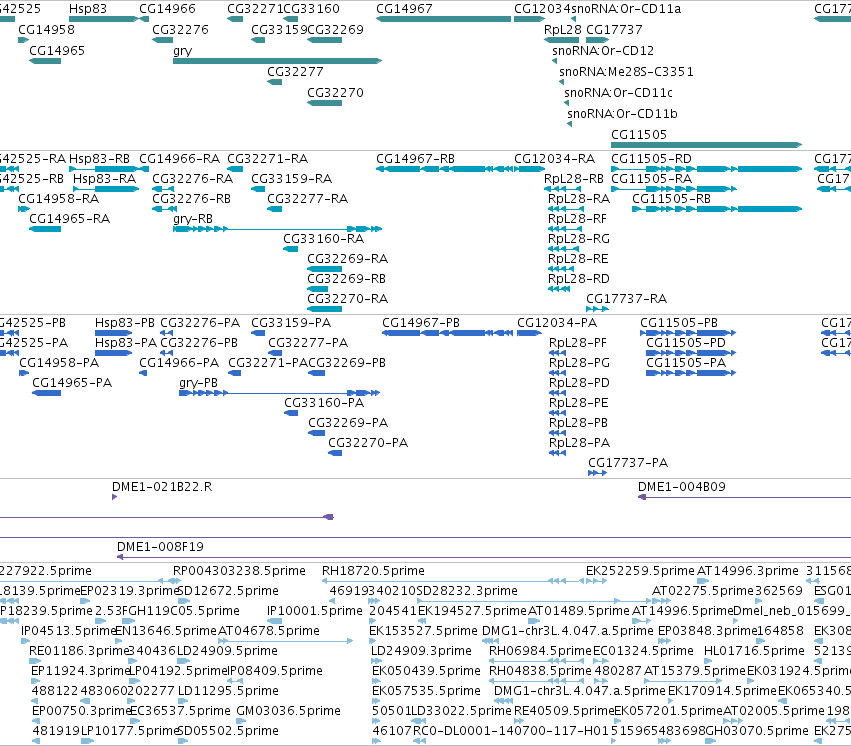Click the RpL28-PA protein label
This screenshot has width=851, height=746.
pos(580,443)
